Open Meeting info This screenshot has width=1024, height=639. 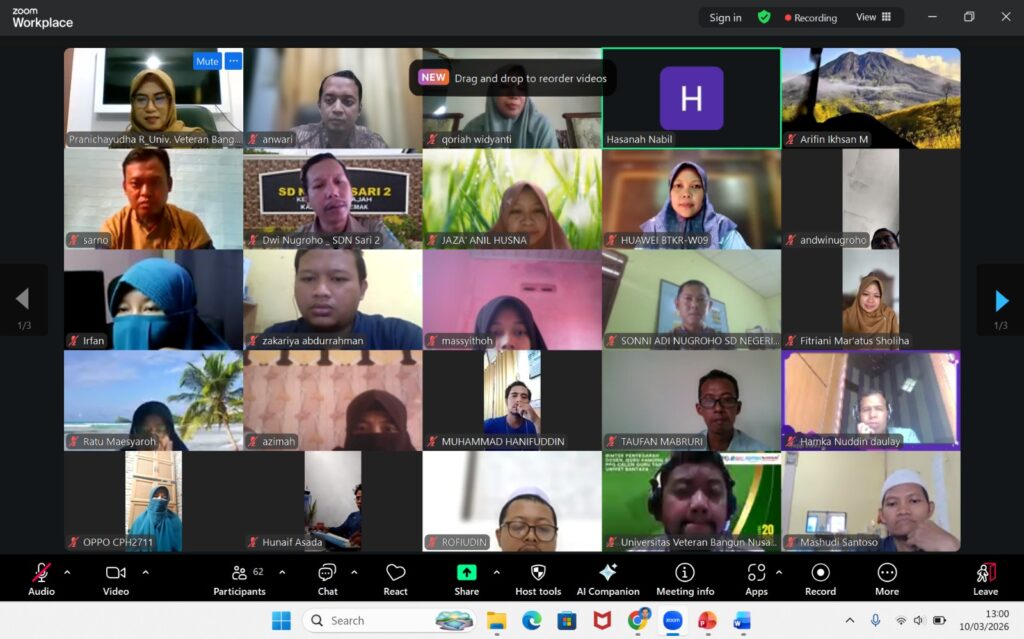coord(685,578)
